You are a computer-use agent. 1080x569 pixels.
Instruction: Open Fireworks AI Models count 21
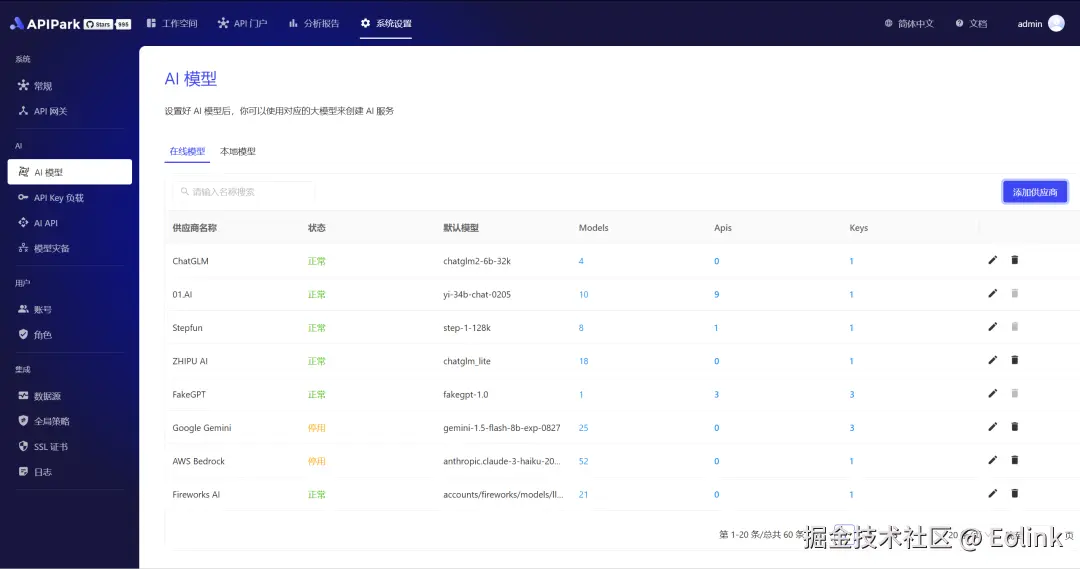pyautogui.click(x=583, y=495)
